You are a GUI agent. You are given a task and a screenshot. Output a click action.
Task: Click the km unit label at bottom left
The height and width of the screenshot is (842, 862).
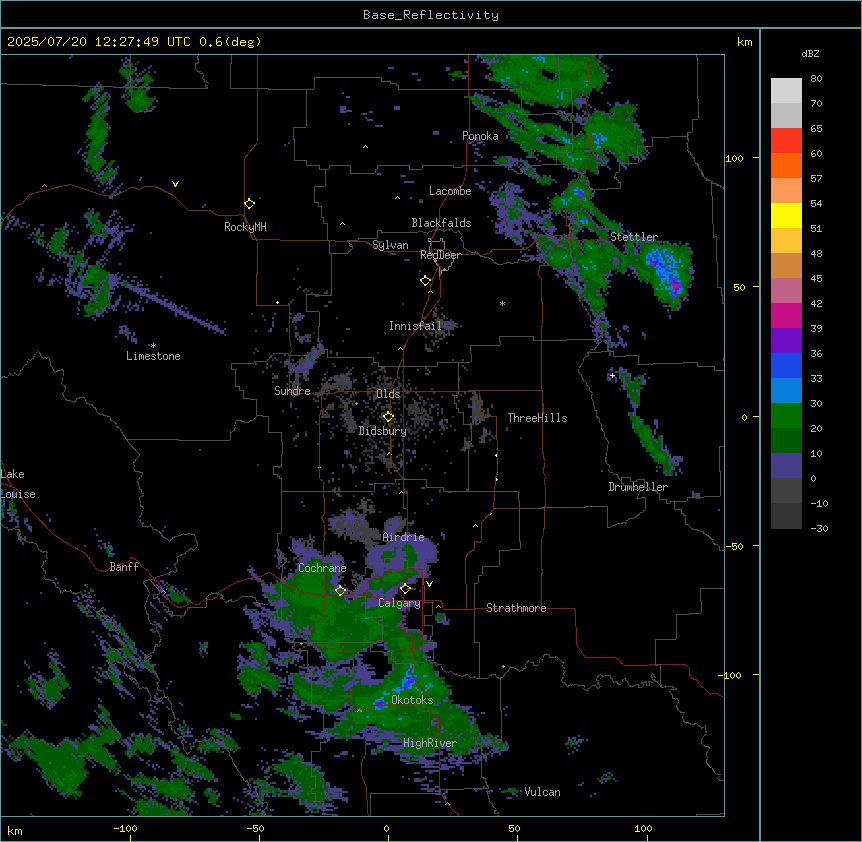tap(15, 830)
